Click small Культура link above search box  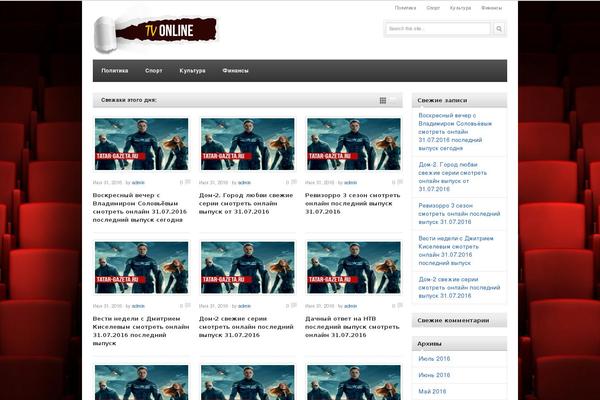pos(460,8)
